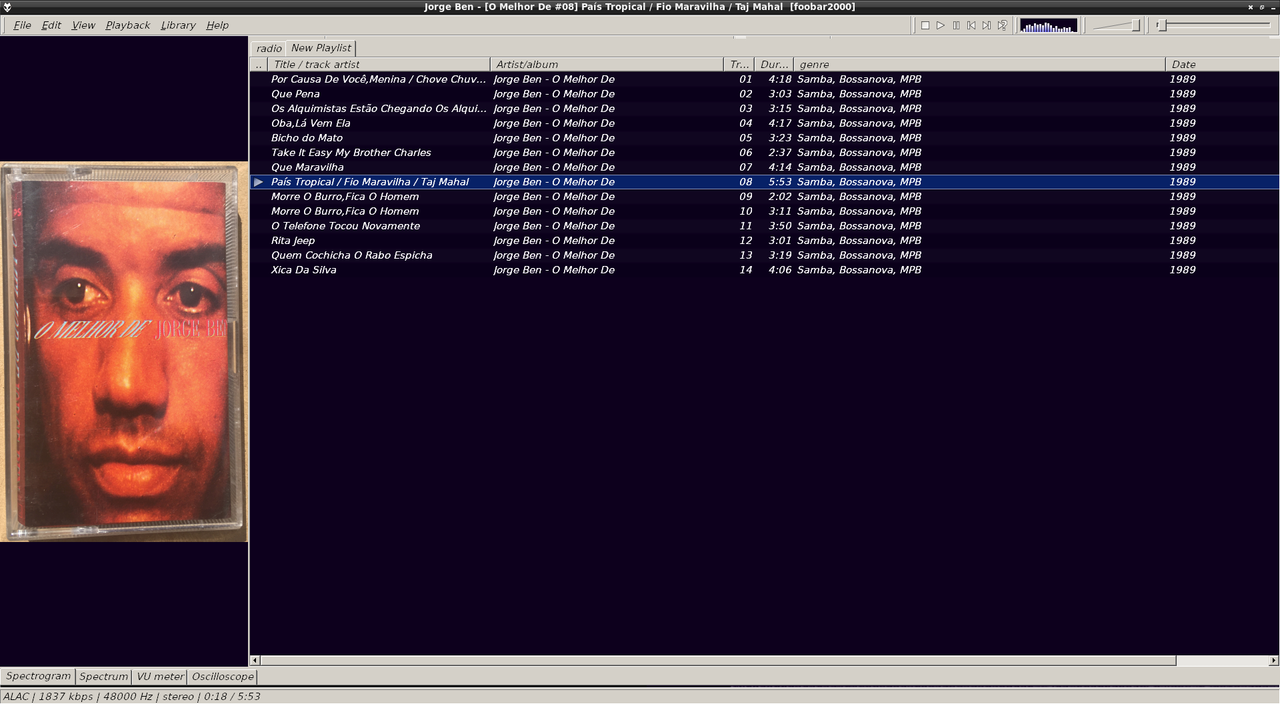Sort by Artist/album column header
This screenshot has height=704, width=1280.
click(x=607, y=64)
